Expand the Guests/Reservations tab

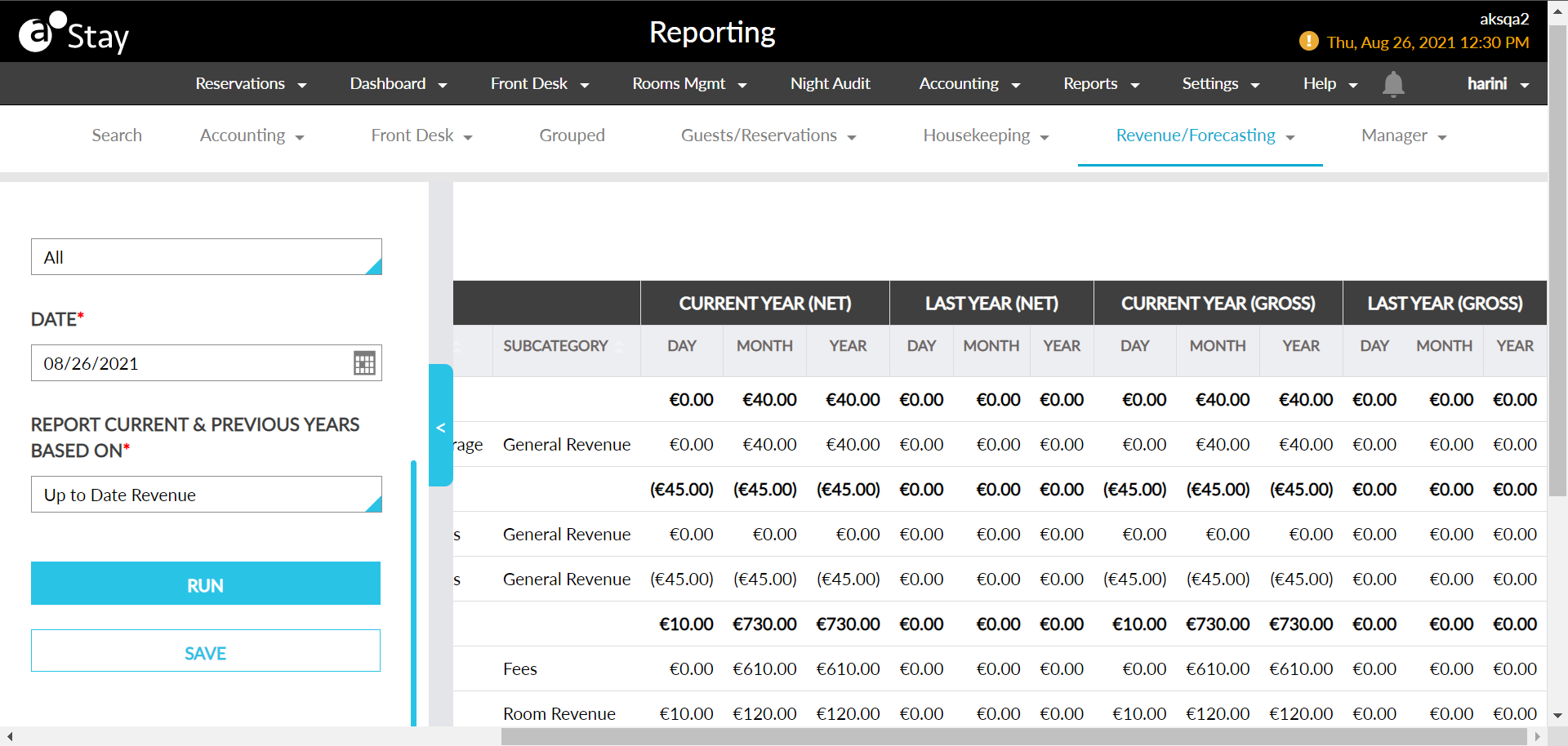point(768,135)
